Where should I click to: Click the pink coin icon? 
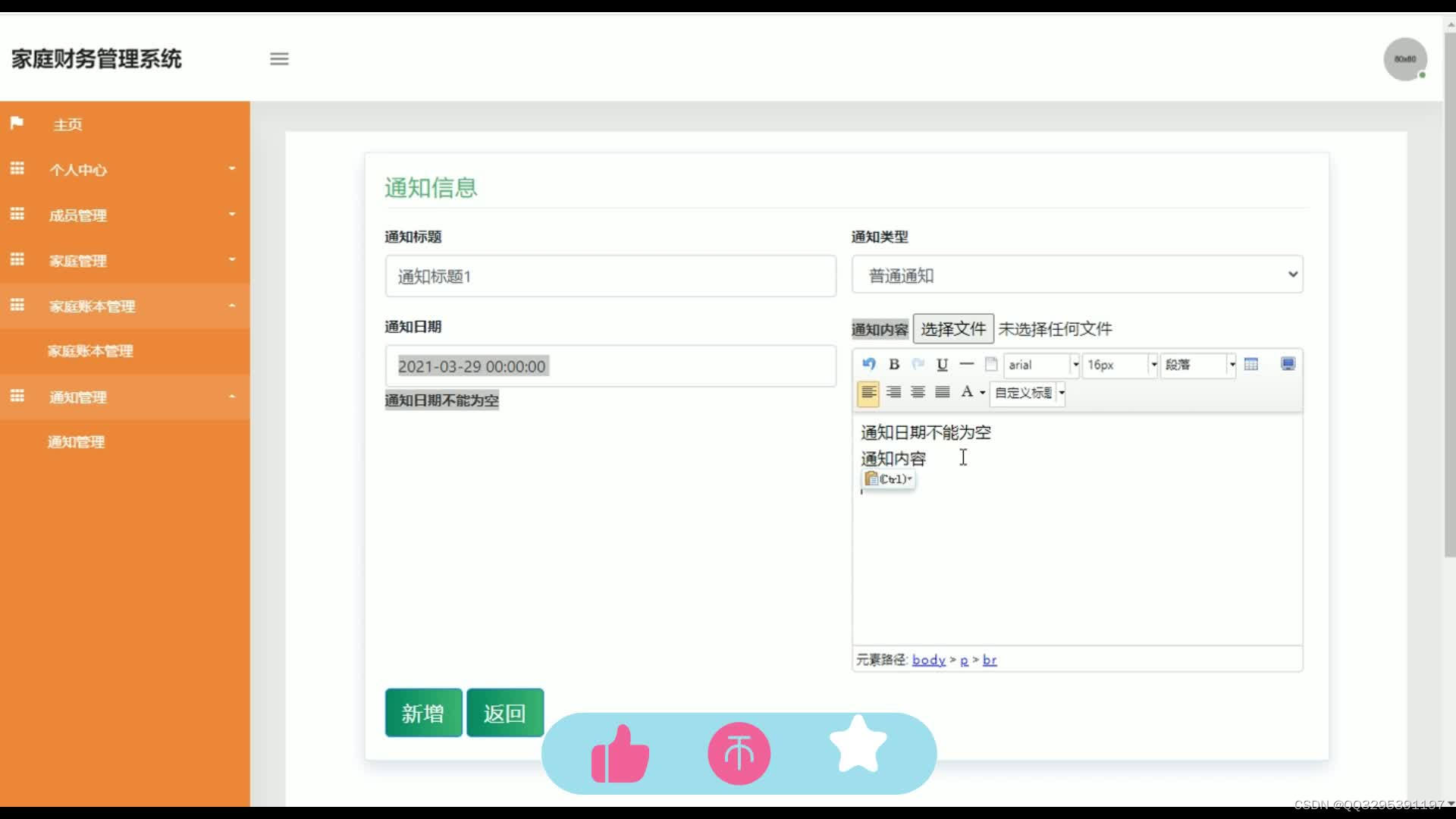coord(739,754)
